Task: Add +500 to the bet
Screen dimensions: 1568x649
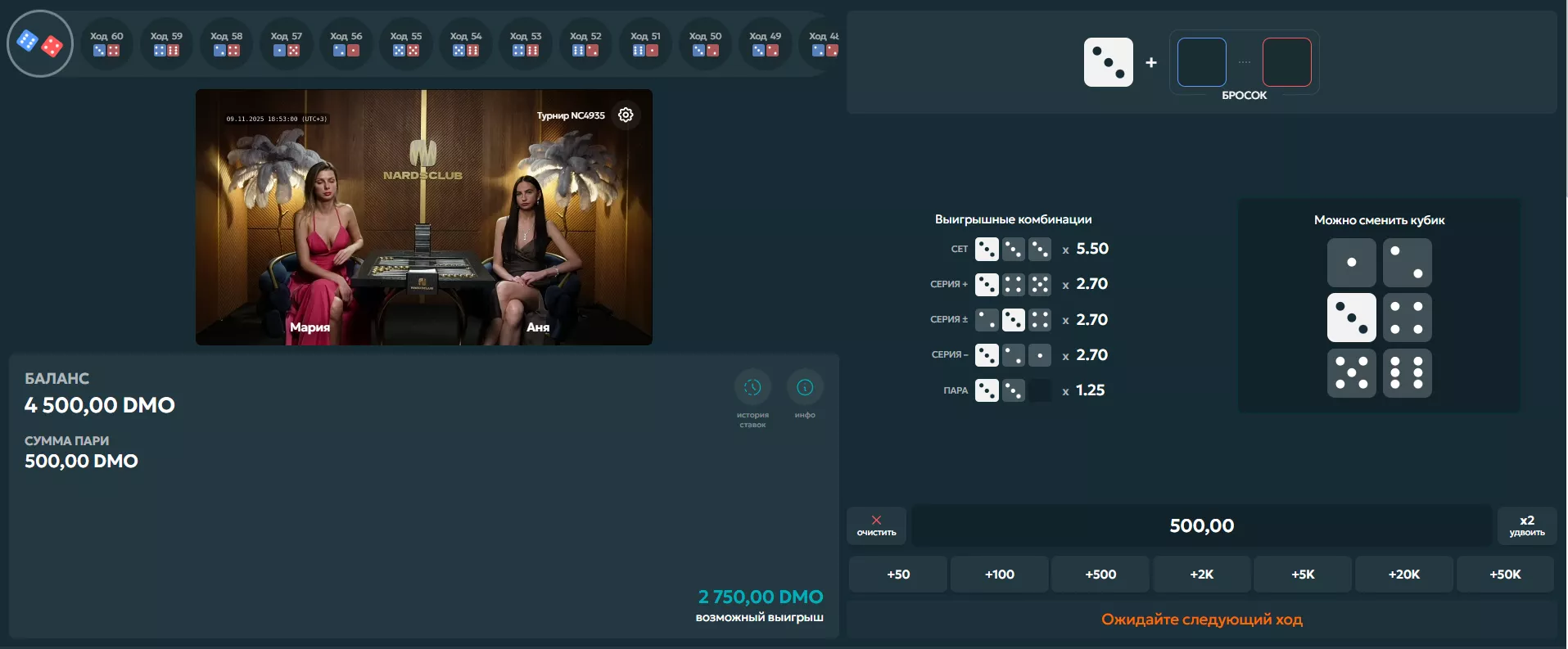Action: click(x=1100, y=575)
